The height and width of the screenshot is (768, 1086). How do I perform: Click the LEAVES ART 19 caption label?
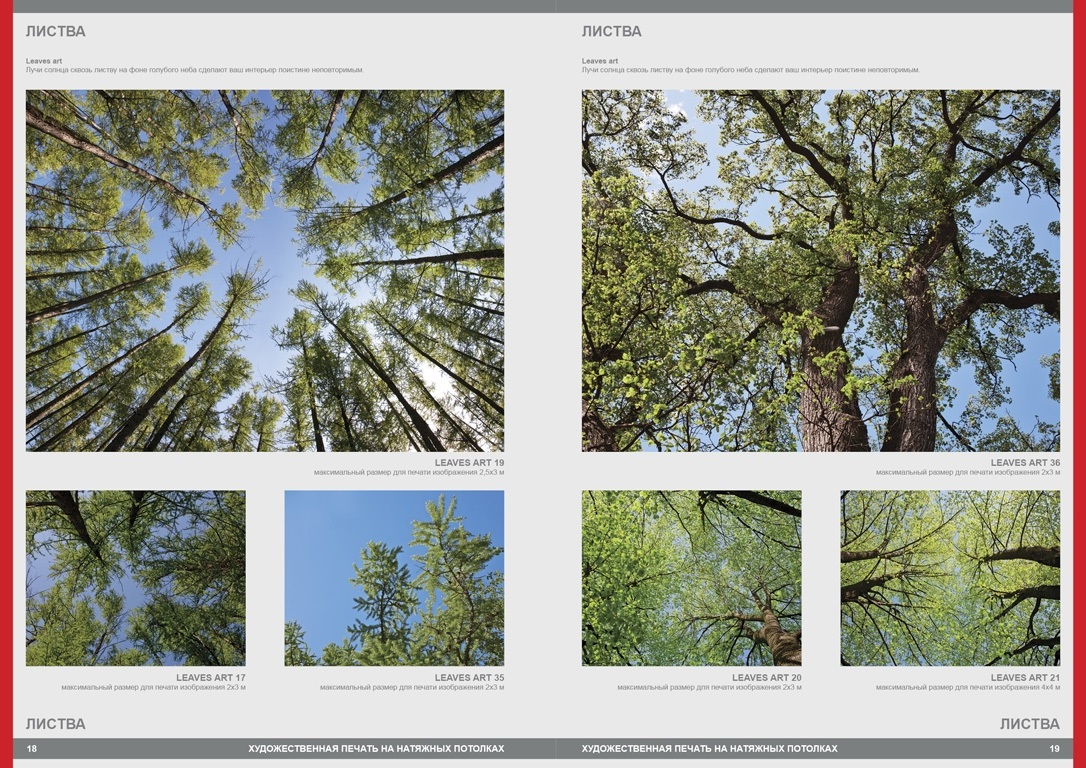pyautogui.click(x=469, y=463)
